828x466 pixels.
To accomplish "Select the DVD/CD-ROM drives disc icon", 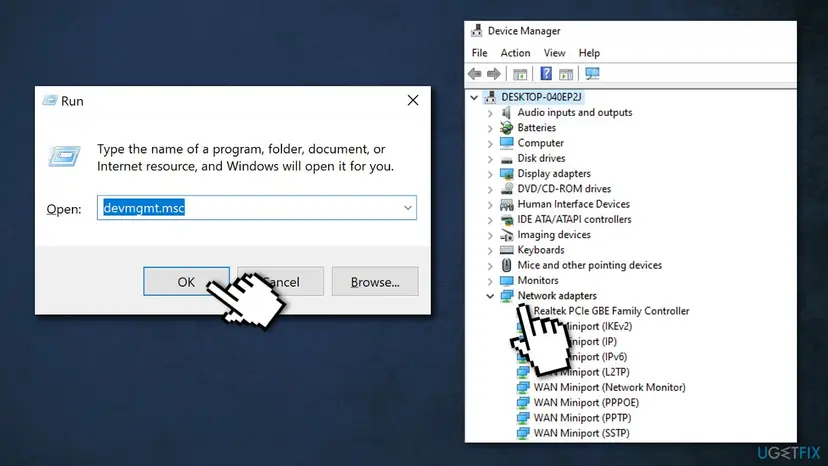I will pyautogui.click(x=506, y=189).
